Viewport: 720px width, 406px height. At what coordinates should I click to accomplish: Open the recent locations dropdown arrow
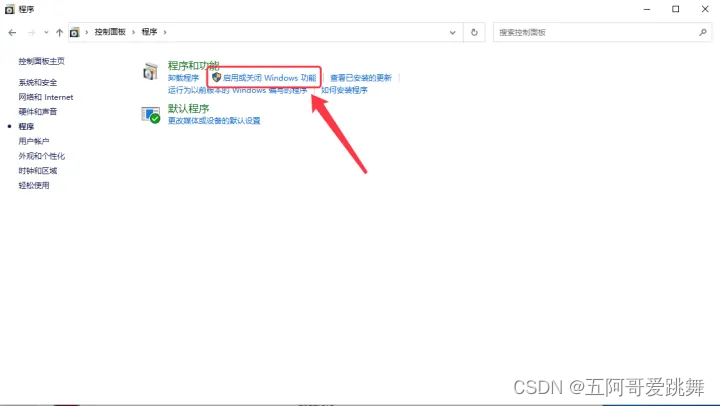click(x=46, y=32)
